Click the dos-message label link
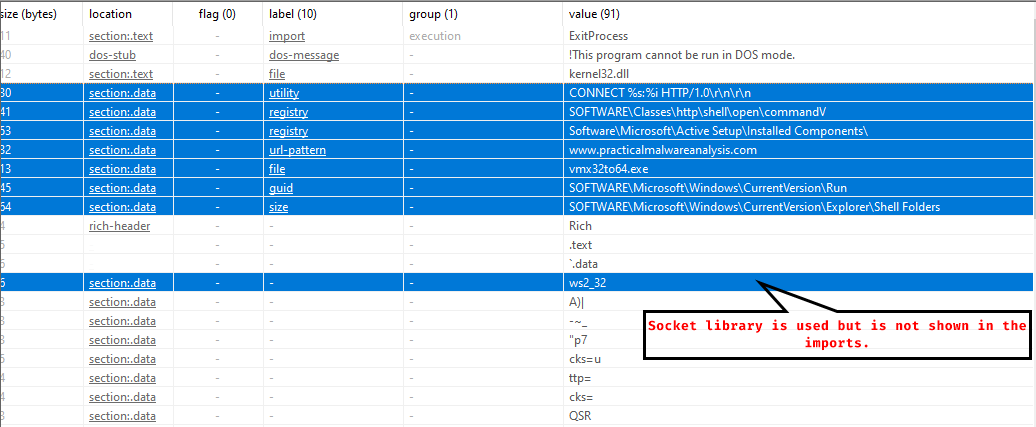Screen dimensions: 1036x427 click(x=304, y=55)
